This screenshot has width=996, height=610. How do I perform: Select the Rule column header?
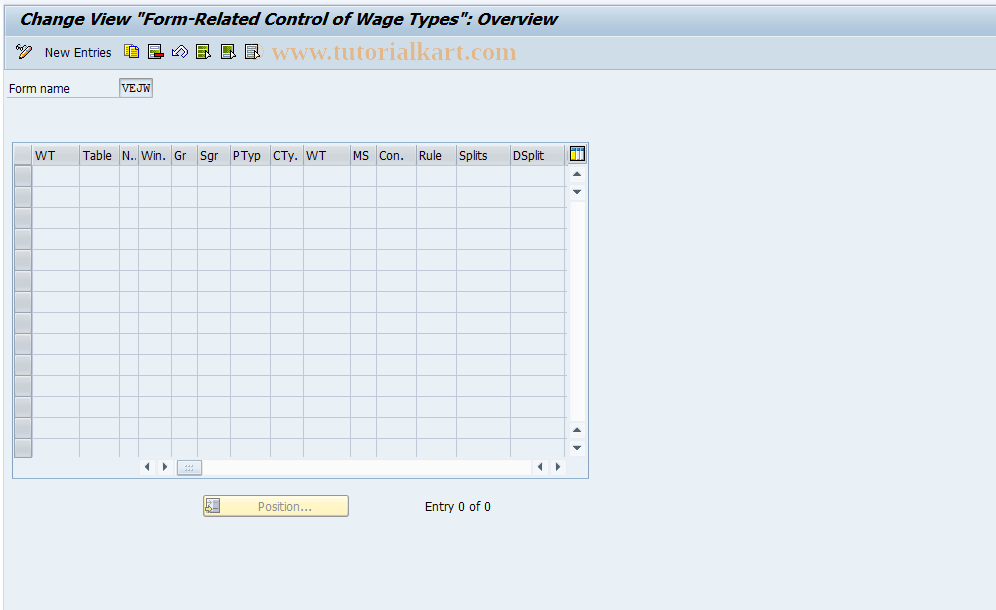436,156
